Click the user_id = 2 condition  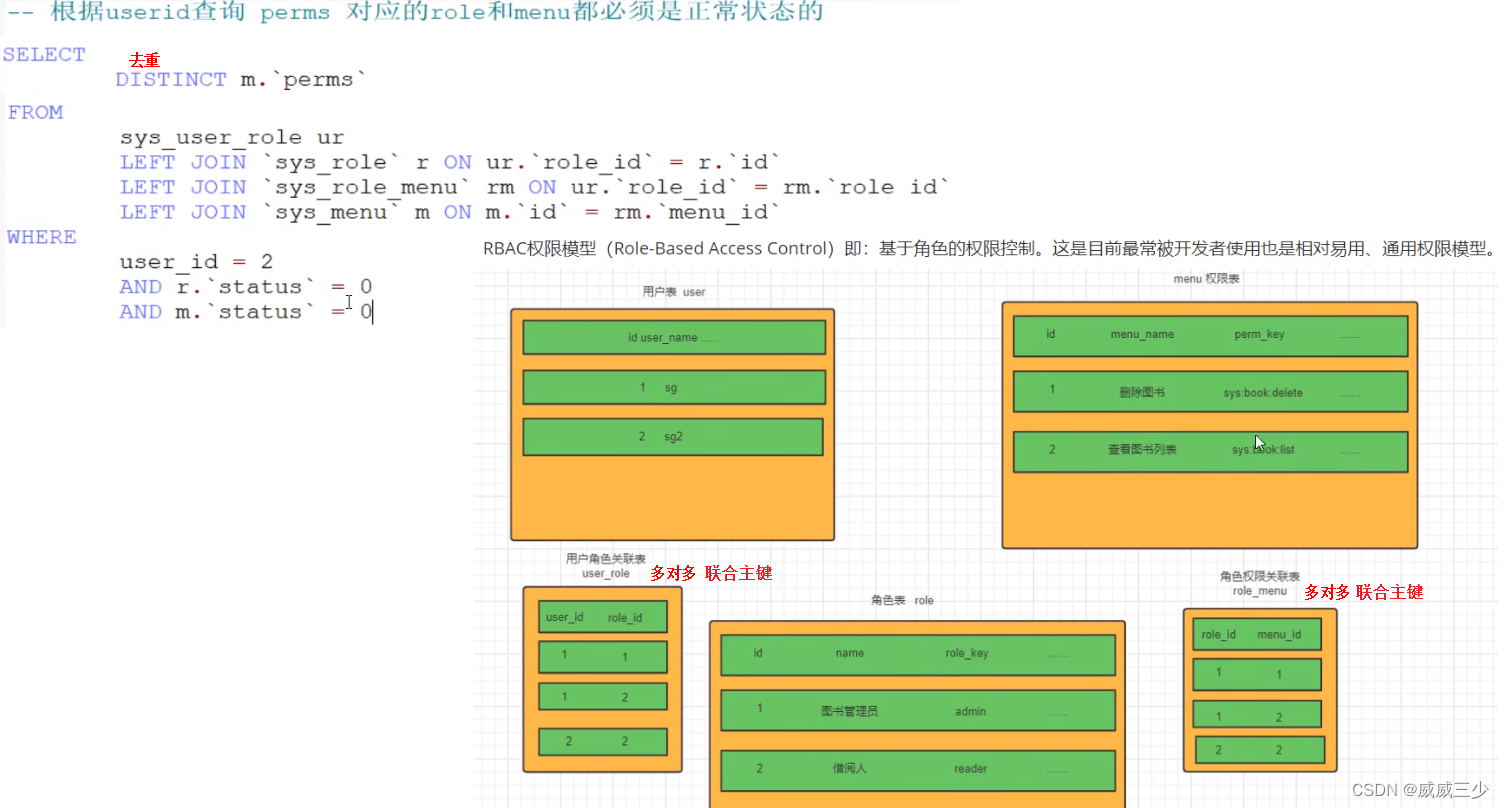tap(196, 262)
